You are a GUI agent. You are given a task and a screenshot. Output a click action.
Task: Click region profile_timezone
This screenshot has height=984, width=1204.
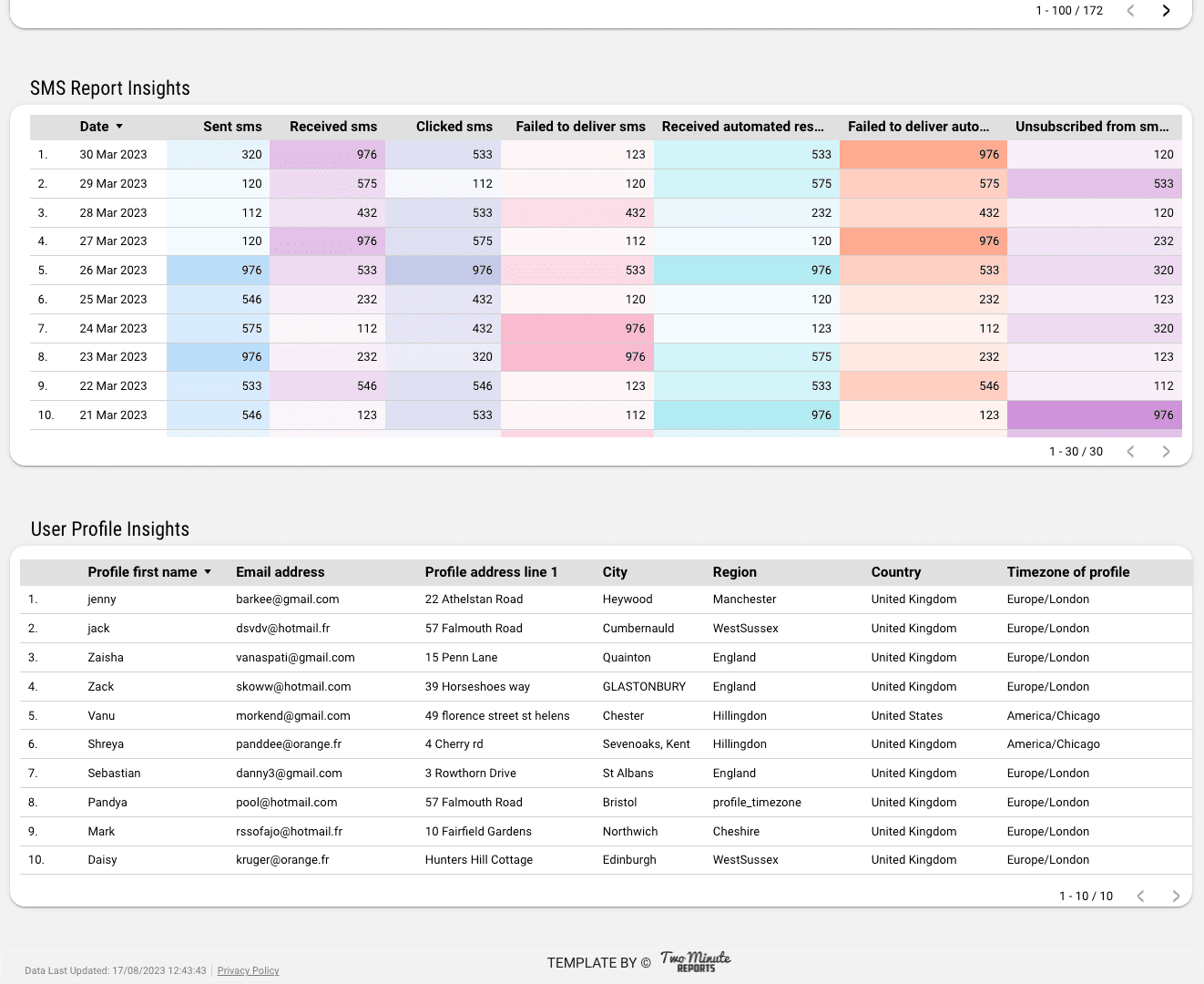coord(757,803)
